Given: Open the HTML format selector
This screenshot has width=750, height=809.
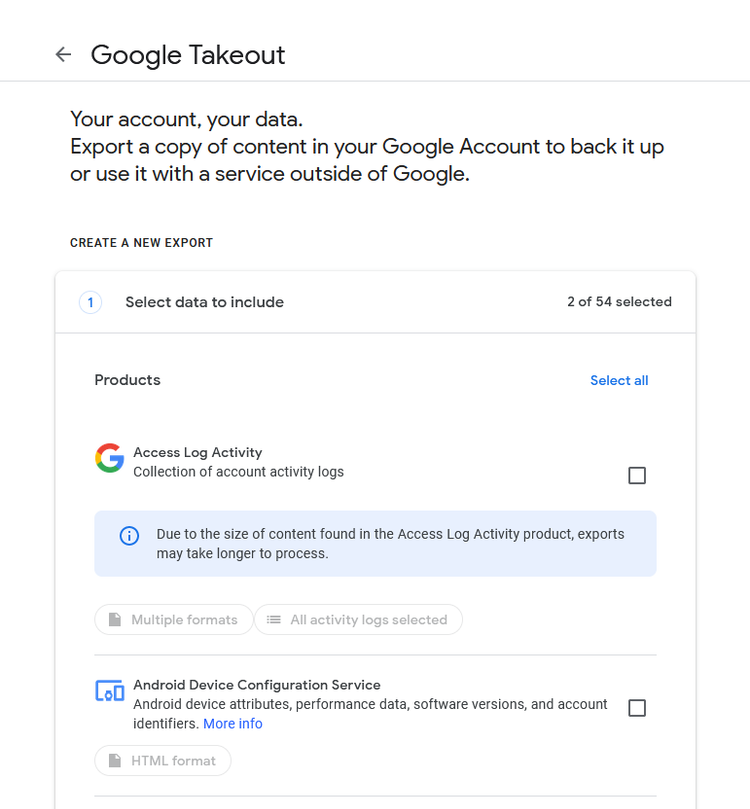Looking at the screenshot, I should pyautogui.click(x=162, y=760).
